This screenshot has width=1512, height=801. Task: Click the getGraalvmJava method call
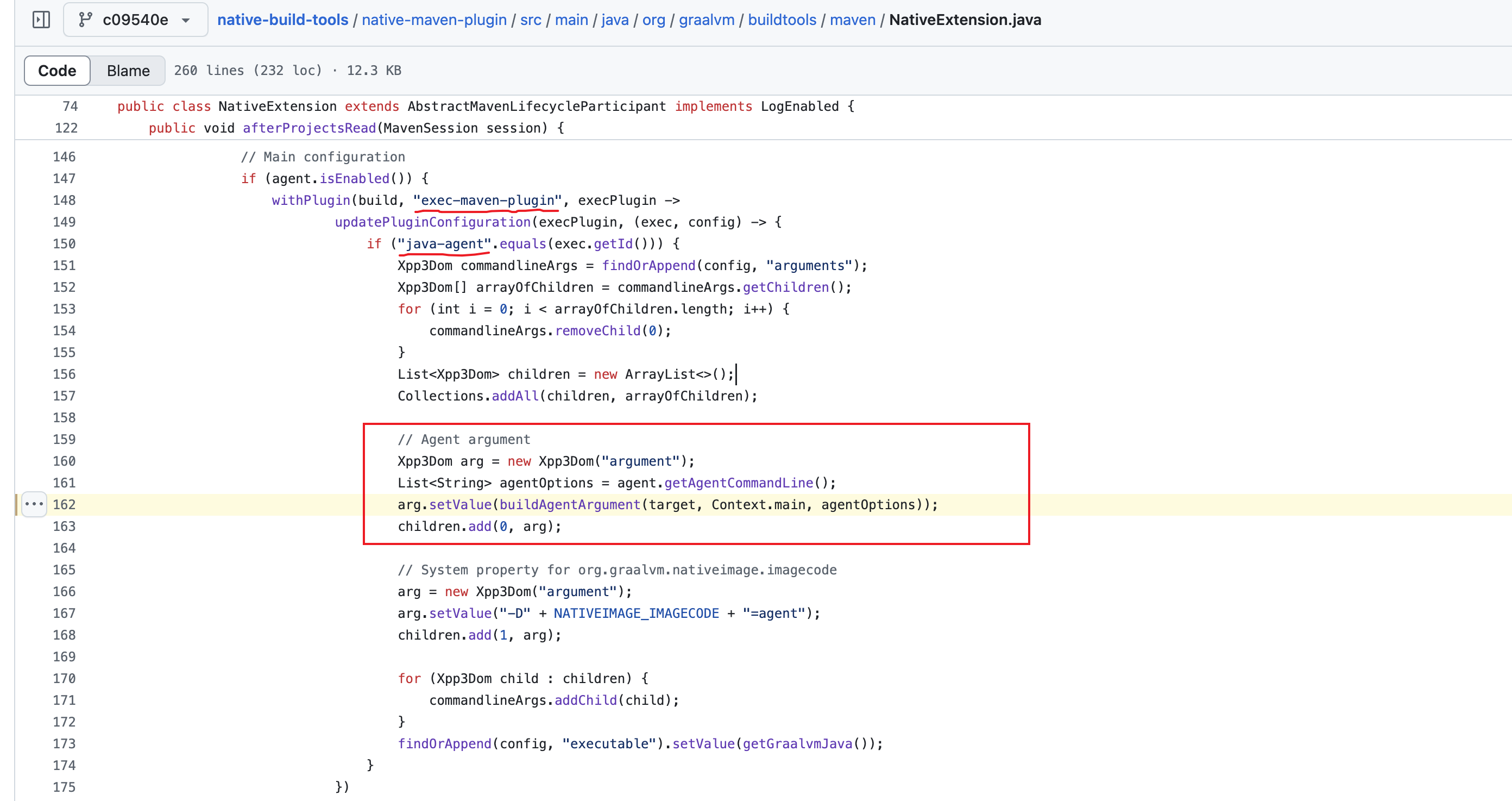(797, 743)
